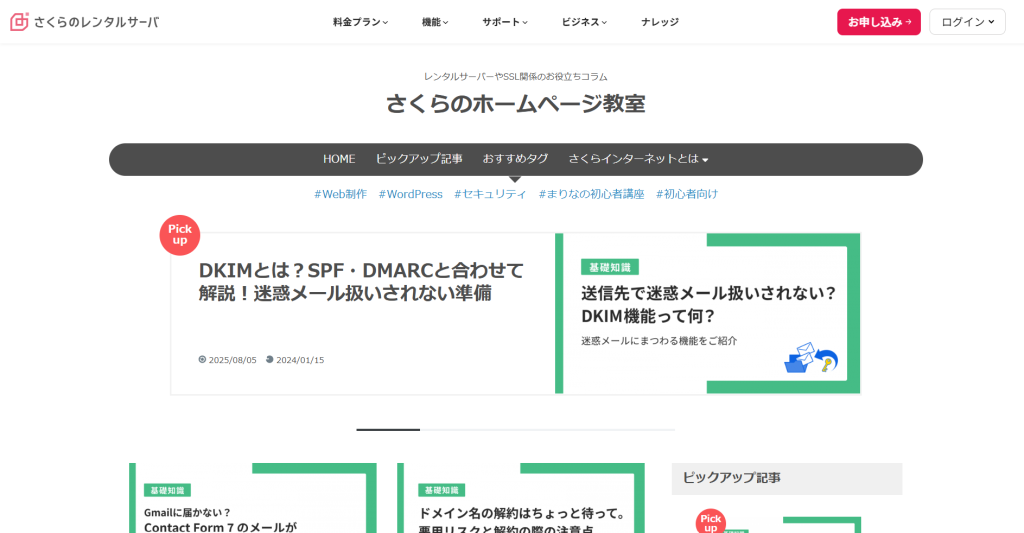
Task: Click the DKIM機能って何？ featured thumbnail
Action: 707,314
